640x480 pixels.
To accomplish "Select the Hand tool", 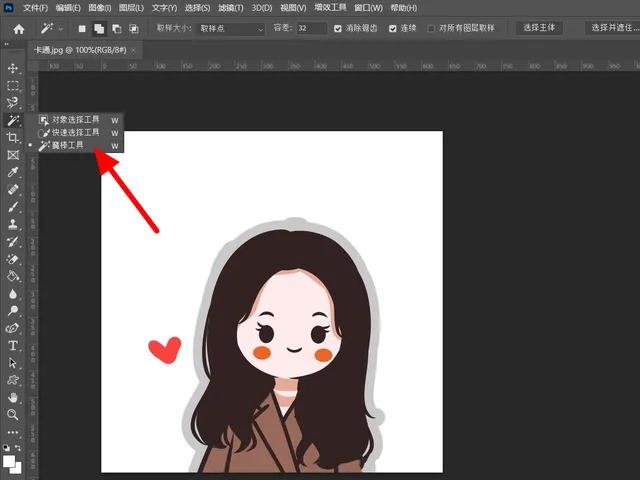I will pos(13,397).
